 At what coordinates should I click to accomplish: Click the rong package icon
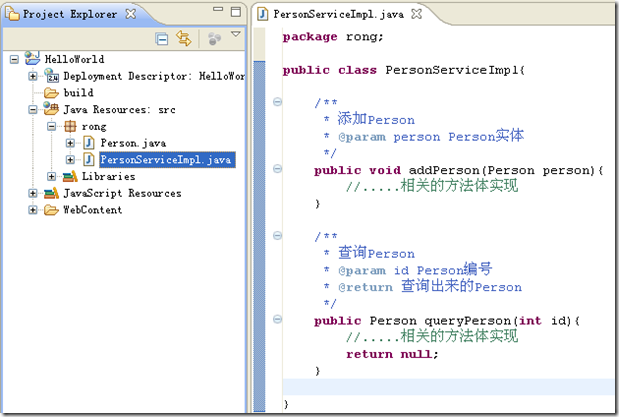70,126
